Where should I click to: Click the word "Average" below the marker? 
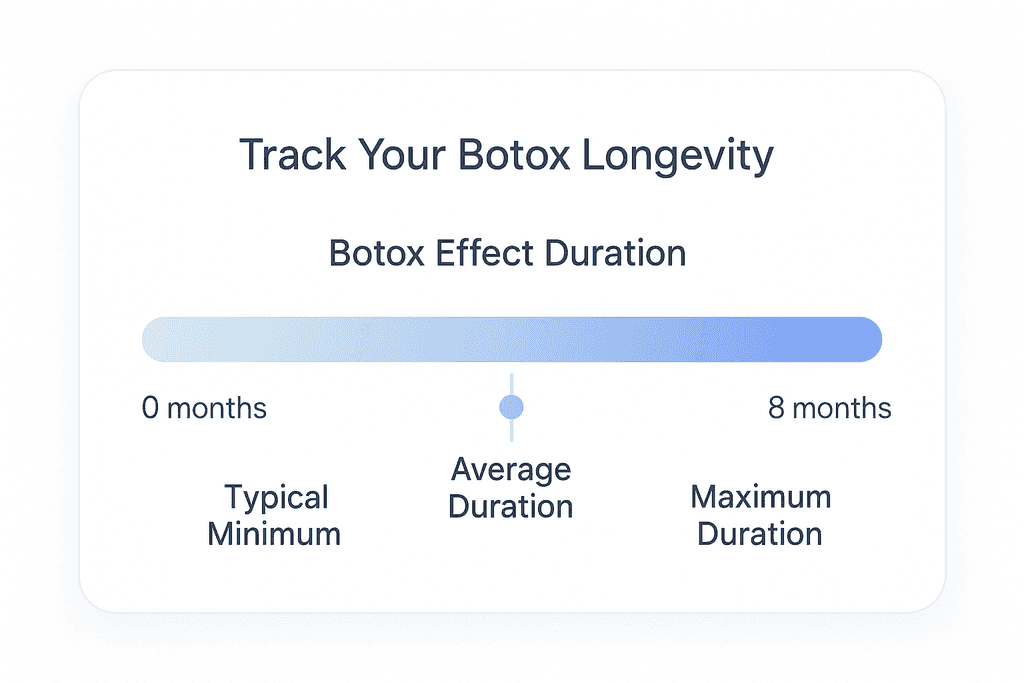coord(510,469)
